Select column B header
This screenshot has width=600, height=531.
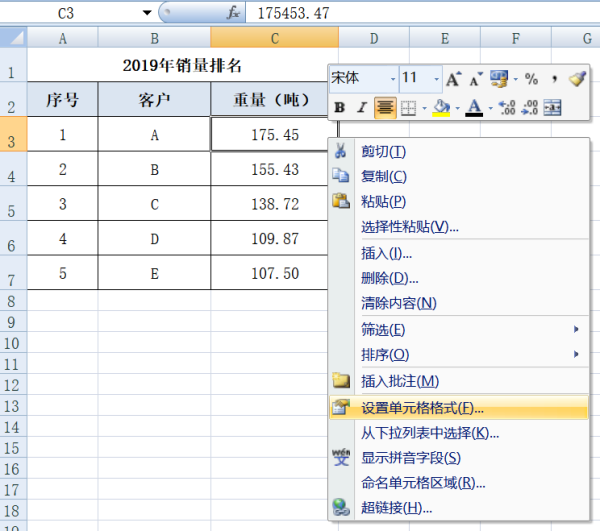154,38
